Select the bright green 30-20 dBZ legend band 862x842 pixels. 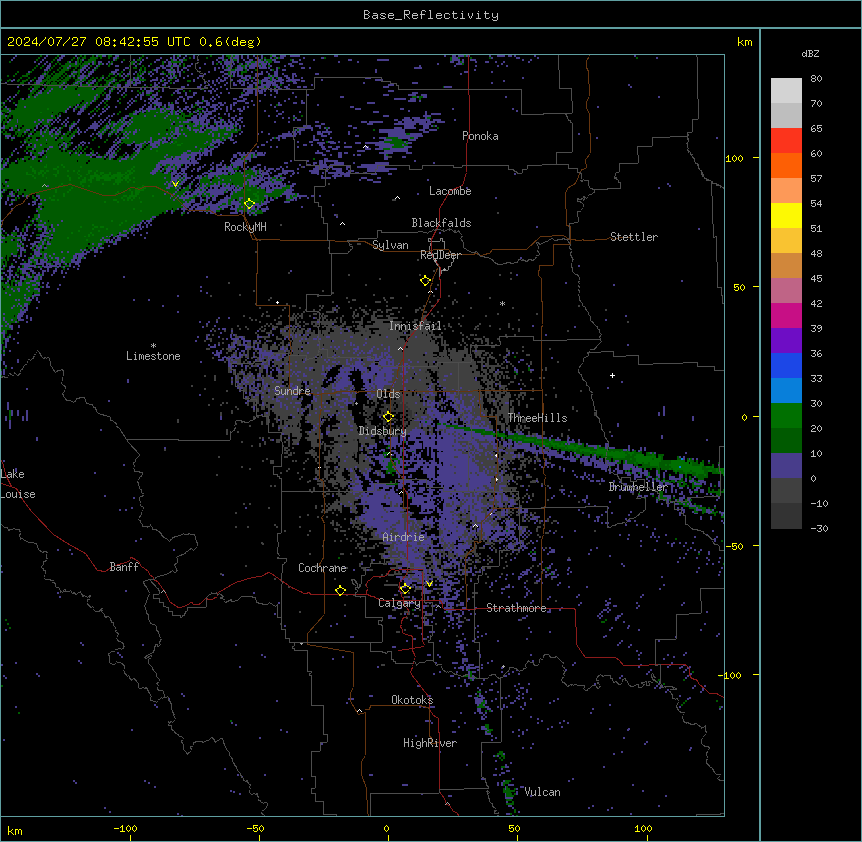786,416
